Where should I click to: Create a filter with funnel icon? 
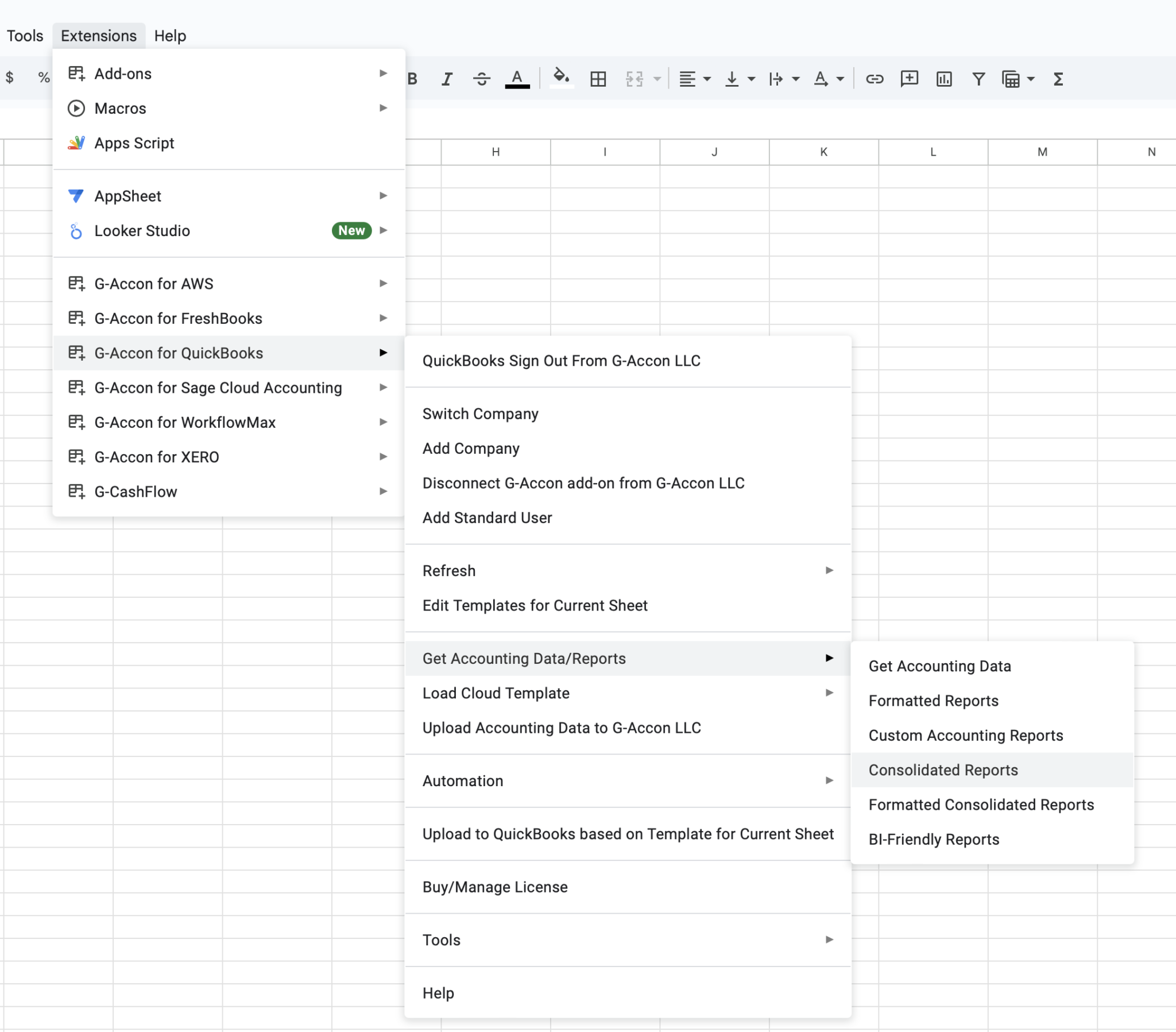978,79
